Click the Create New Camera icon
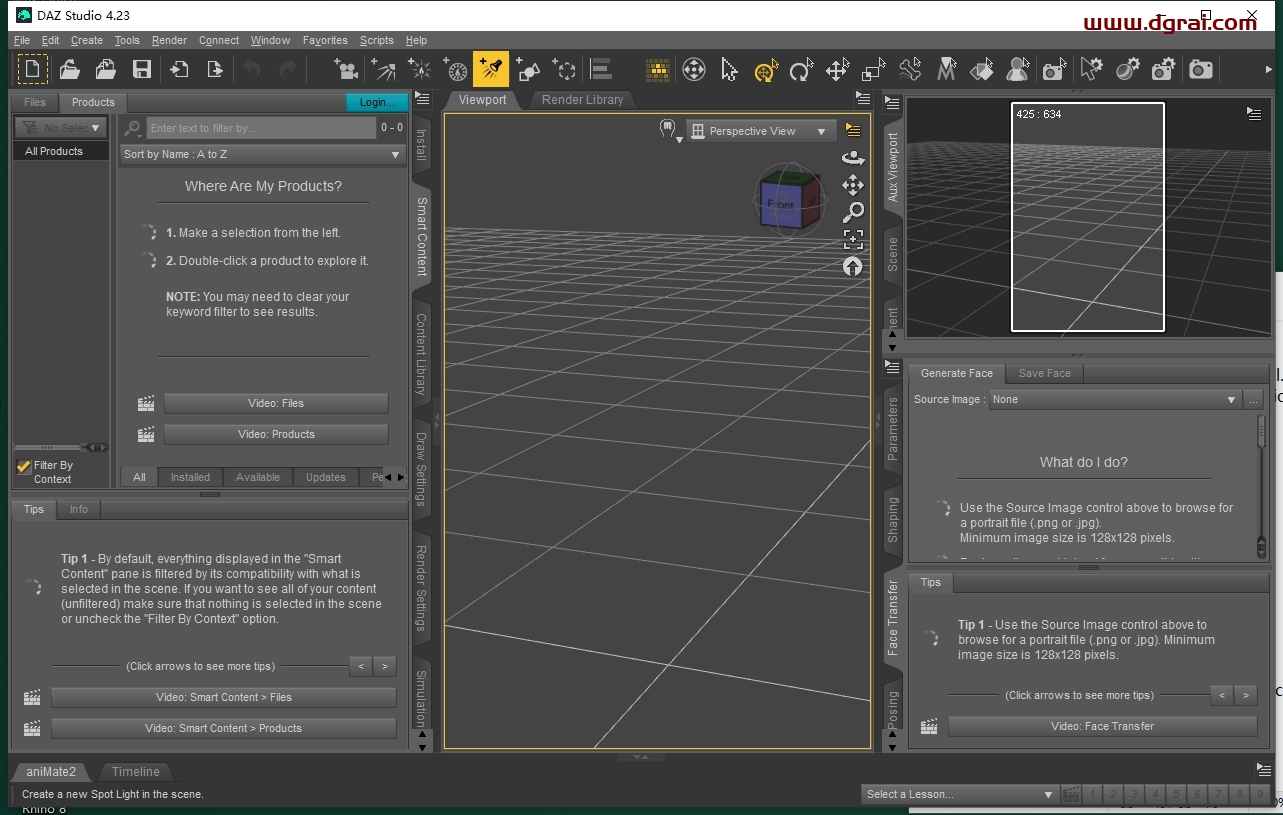Image resolution: width=1283 pixels, height=815 pixels. coord(346,69)
